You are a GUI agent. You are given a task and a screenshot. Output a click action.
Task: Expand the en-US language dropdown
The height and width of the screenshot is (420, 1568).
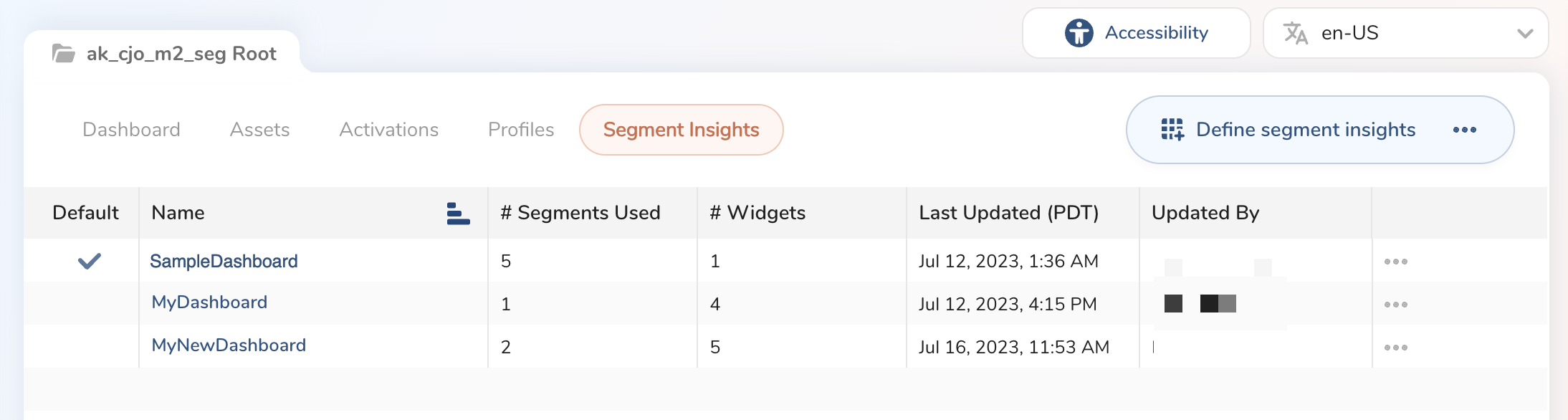(x=1525, y=34)
